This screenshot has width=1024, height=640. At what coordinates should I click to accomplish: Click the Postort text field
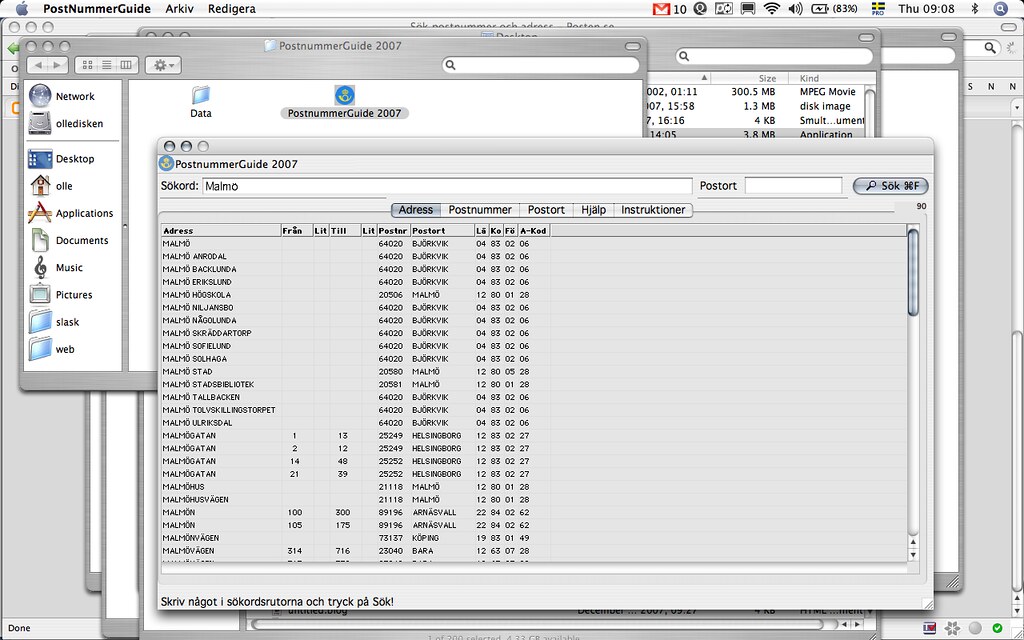tap(793, 185)
